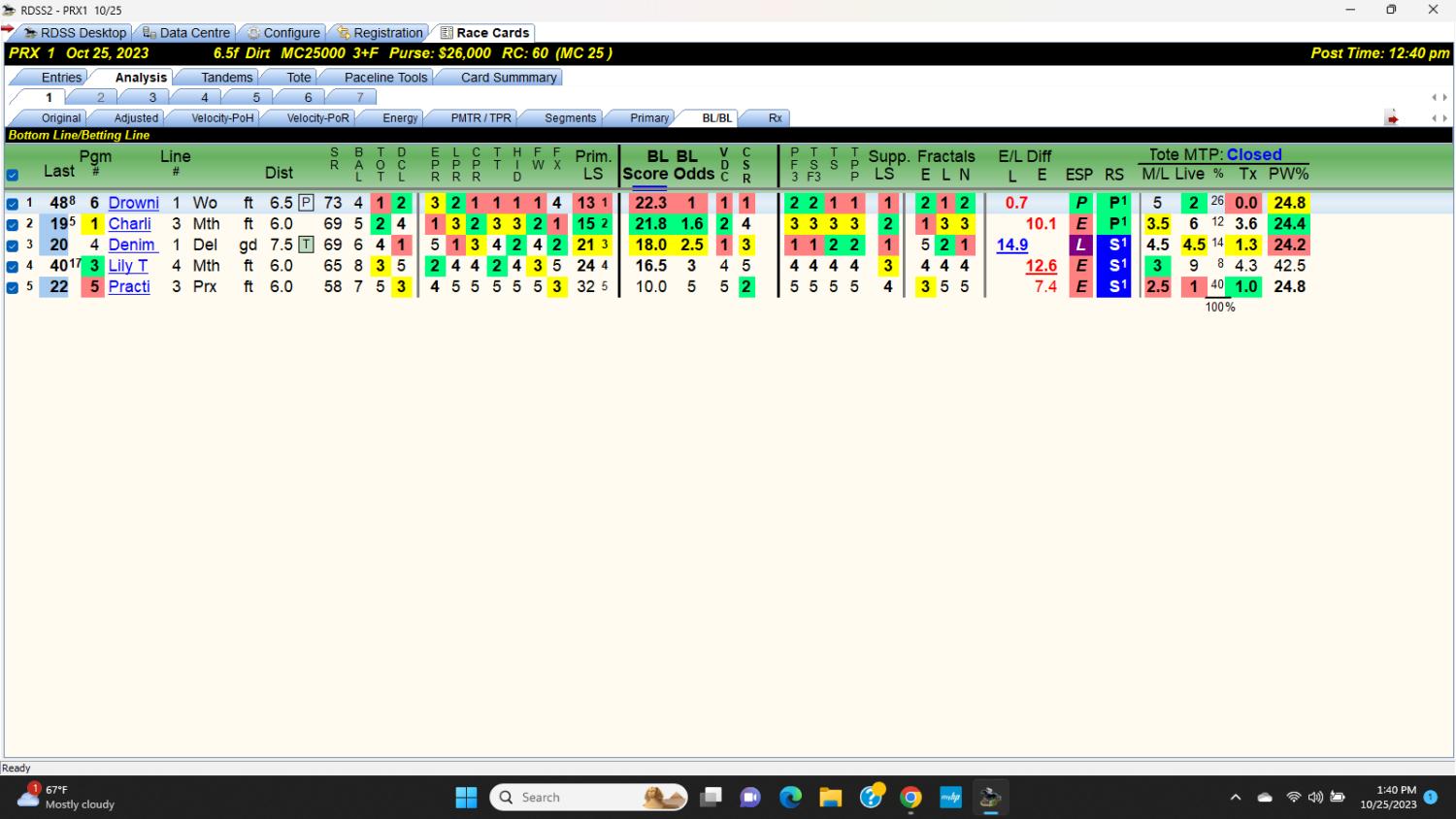Image resolution: width=1456 pixels, height=819 pixels.
Task: Click the P marker box in Drowni row
Action: (306, 203)
